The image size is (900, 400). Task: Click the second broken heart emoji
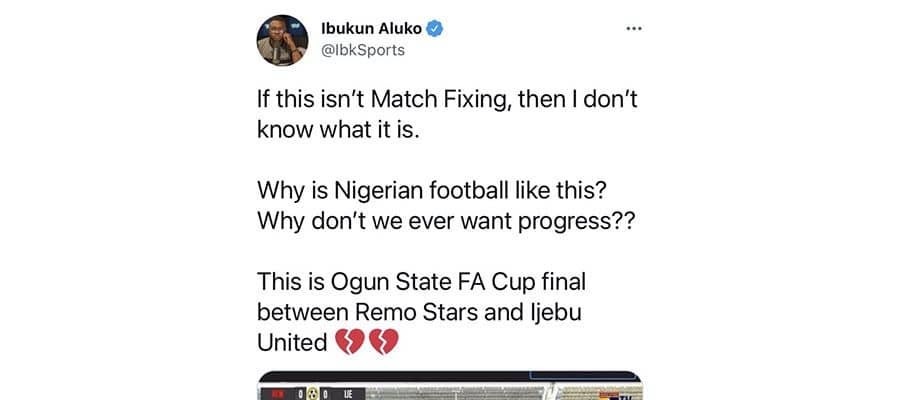(384, 343)
